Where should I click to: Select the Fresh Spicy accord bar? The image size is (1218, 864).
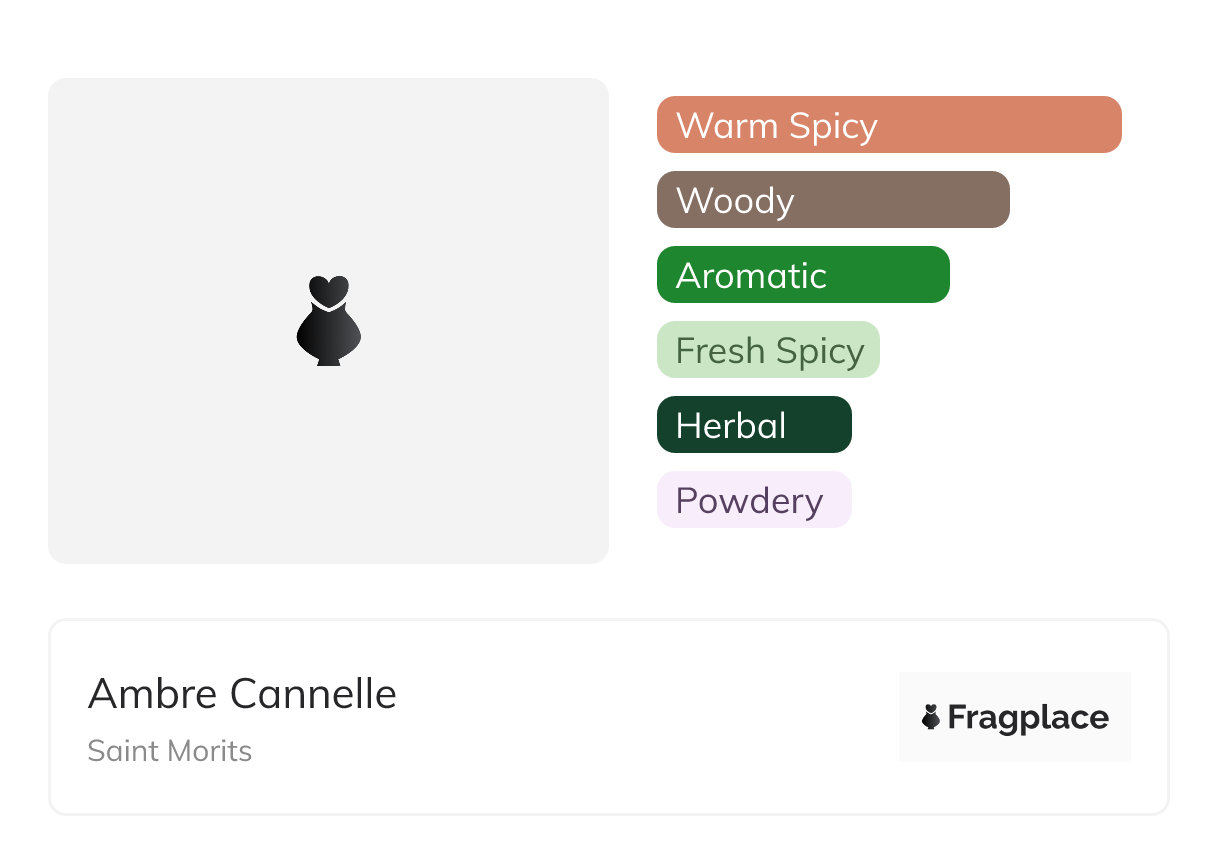coord(768,350)
